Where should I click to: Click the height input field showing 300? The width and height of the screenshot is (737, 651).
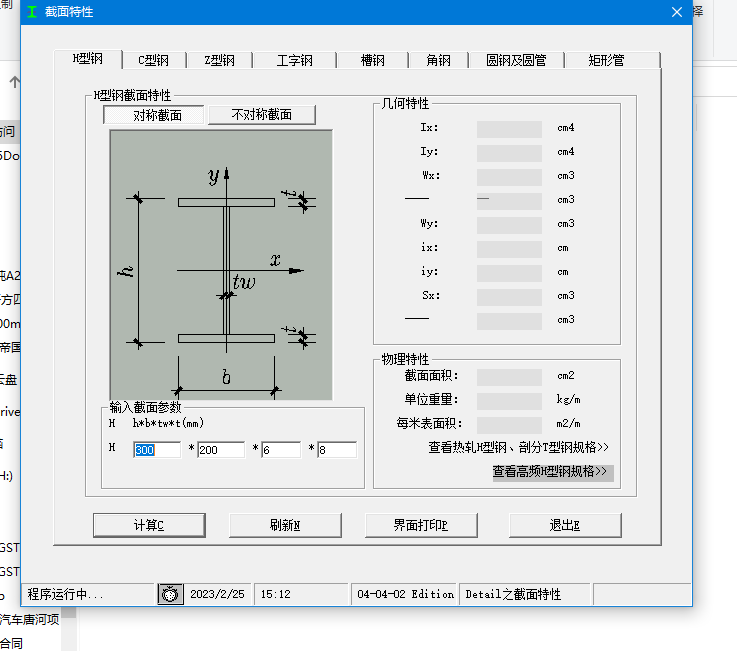pyautogui.click(x=156, y=450)
